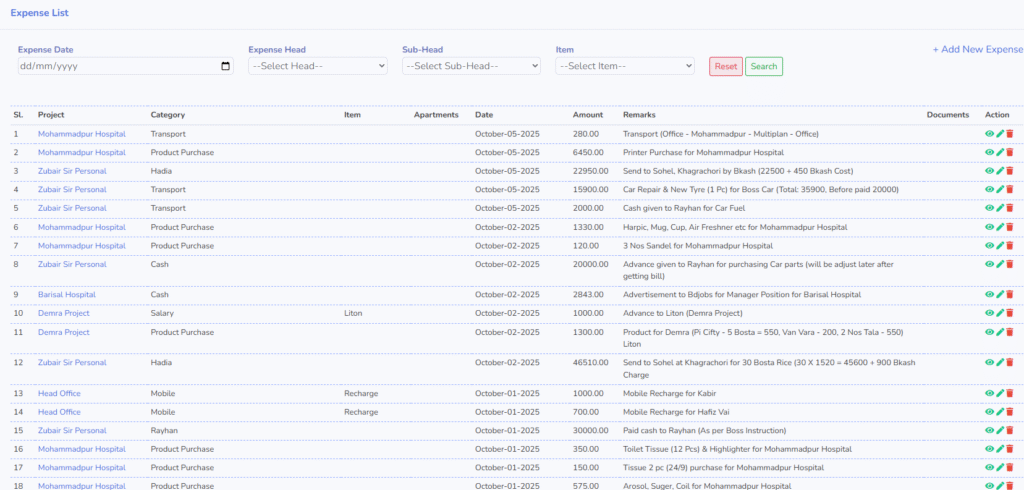Select the Rayhan category cell in row 15
This screenshot has width=1024, height=490.
(164, 431)
